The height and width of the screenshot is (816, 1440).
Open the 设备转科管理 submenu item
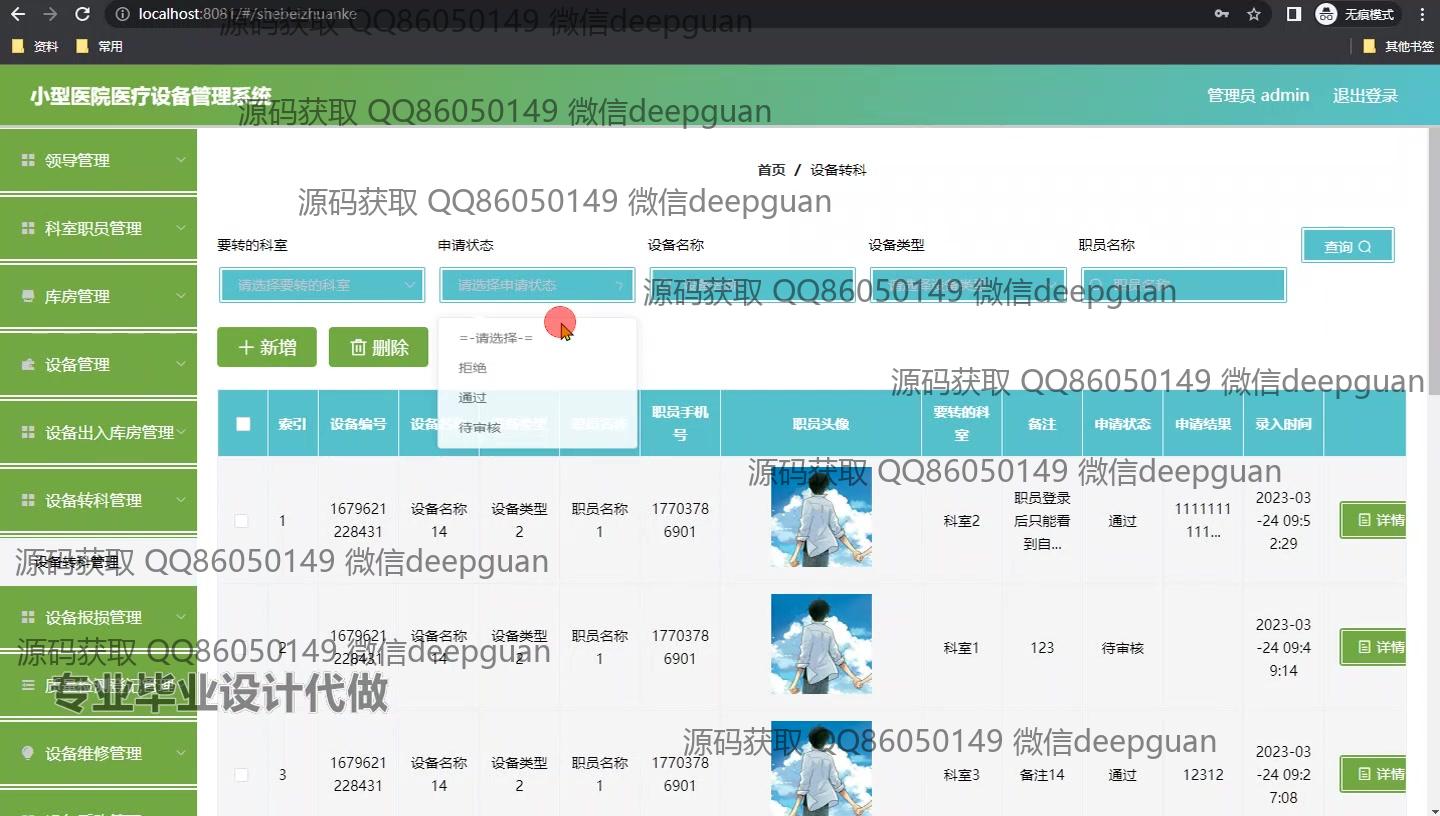point(98,563)
